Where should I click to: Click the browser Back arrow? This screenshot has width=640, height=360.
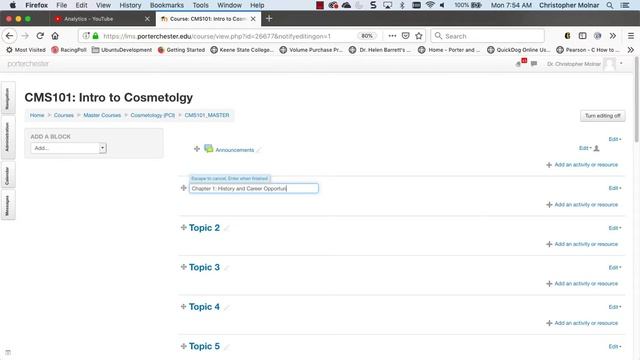[9, 36]
